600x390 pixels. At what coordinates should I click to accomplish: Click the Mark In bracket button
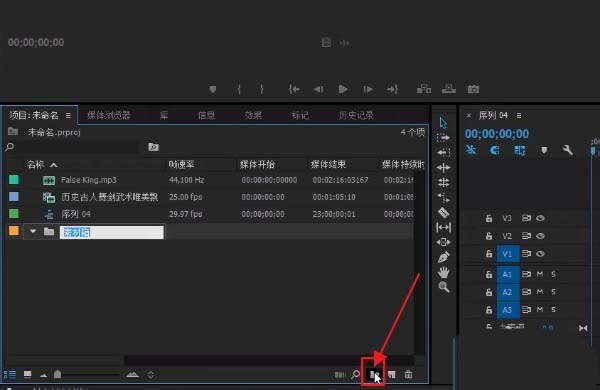[239, 90]
